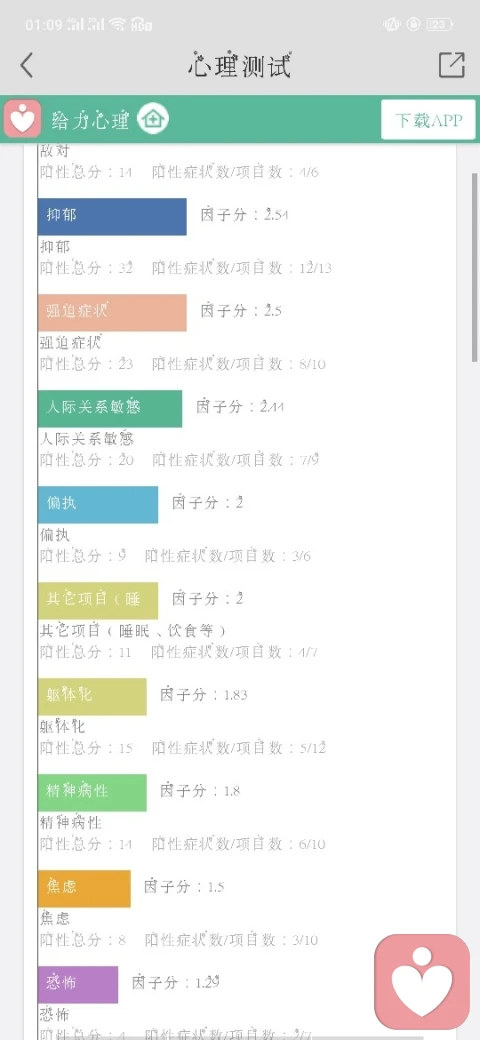
Task: Select the yellow 其它项目 bar
Action: coord(98,601)
